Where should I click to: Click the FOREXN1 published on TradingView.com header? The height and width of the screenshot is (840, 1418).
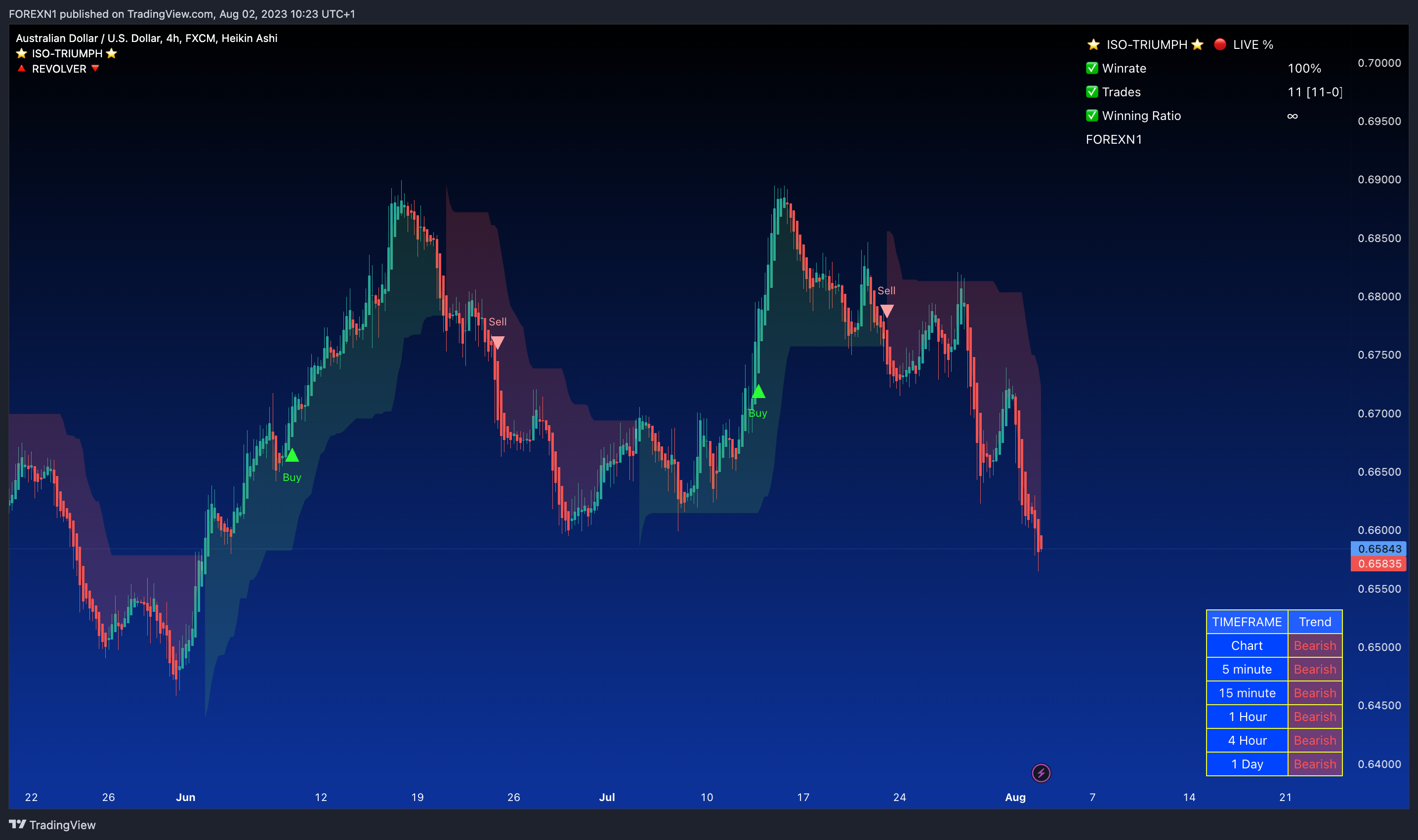[x=182, y=14]
